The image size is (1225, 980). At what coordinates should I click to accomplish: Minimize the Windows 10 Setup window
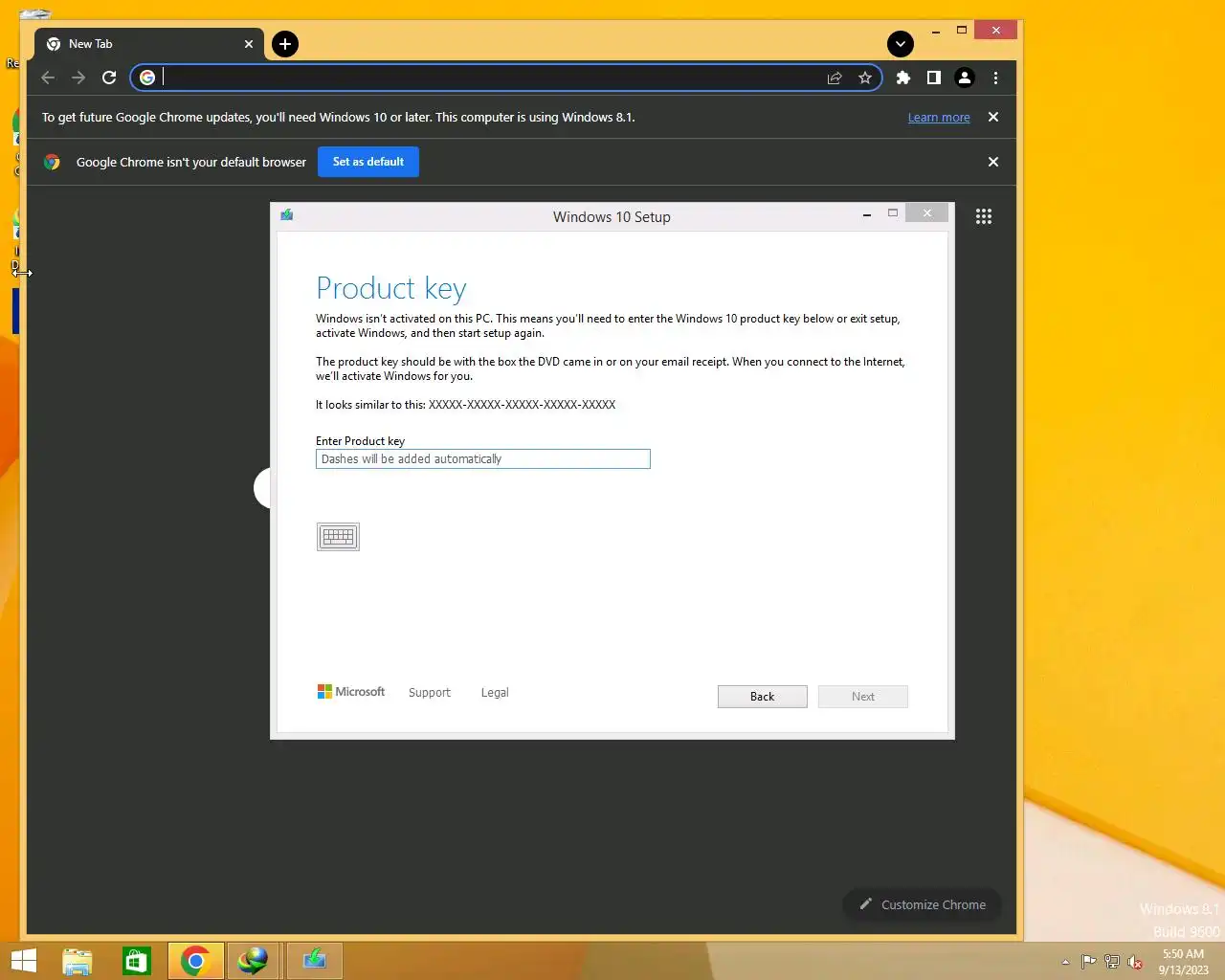(x=867, y=213)
